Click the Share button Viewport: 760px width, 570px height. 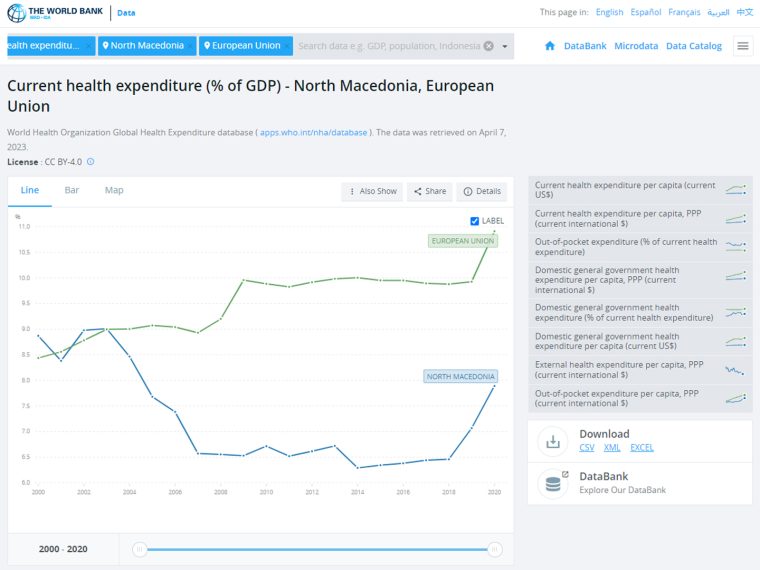tap(430, 191)
